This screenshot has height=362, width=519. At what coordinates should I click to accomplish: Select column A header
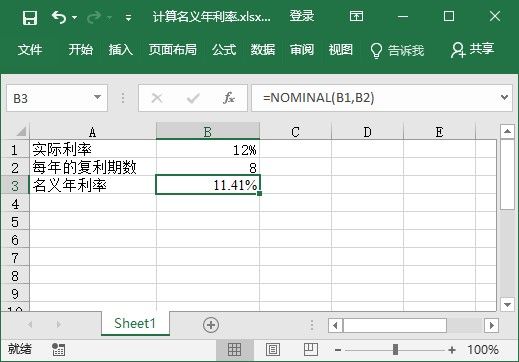pyautogui.click(x=93, y=132)
